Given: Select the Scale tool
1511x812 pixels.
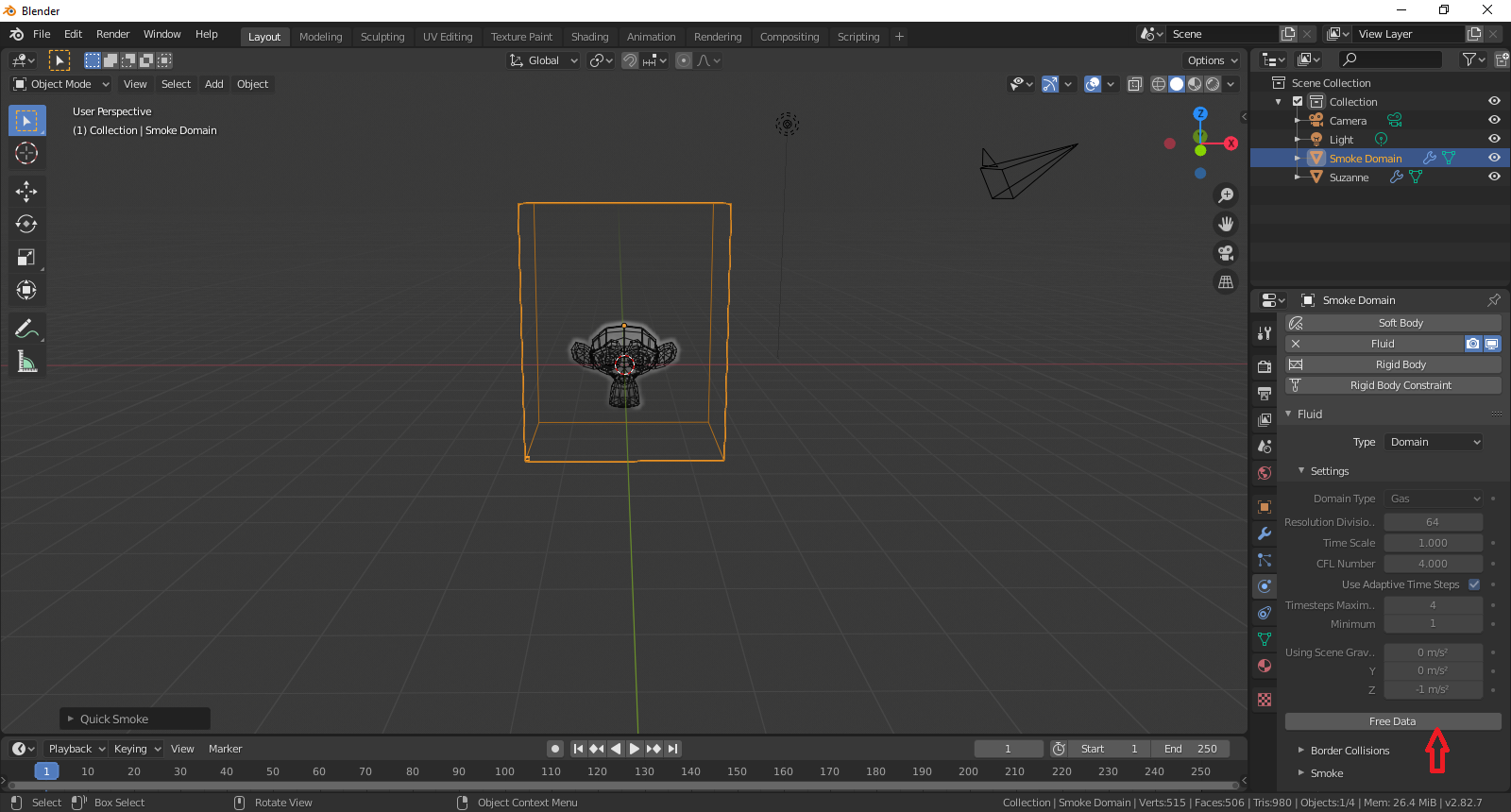Looking at the screenshot, I should (x=26, y=257).
